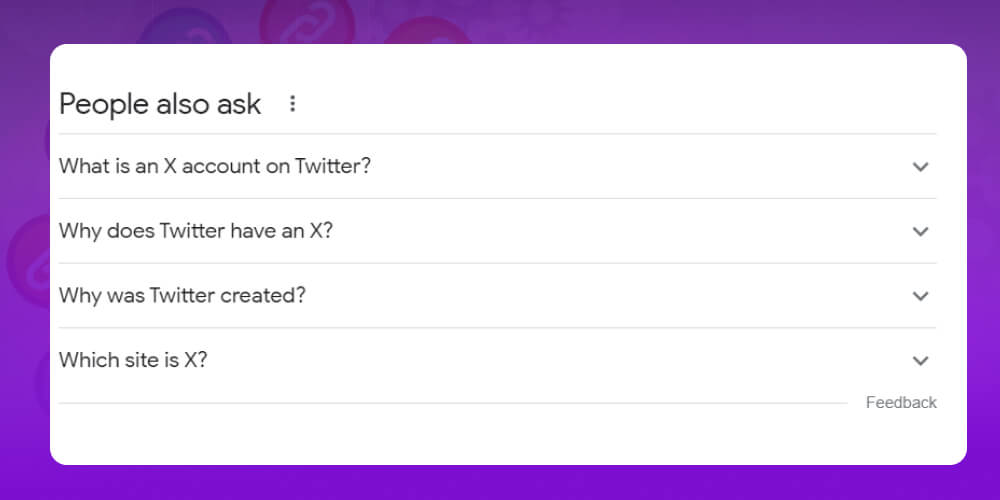The image size is (1000, 500).
Task: Click the pink chain-link circle at left edge
Action: pos(28,261)
